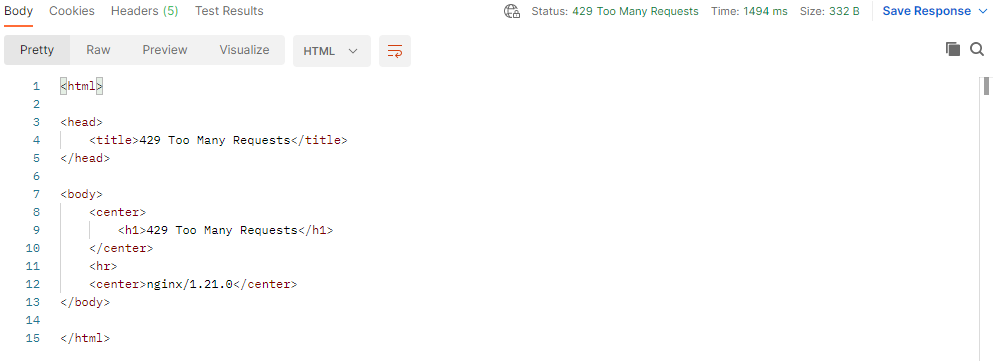
Task: Select the Body tab
Action: pos(18,11)
